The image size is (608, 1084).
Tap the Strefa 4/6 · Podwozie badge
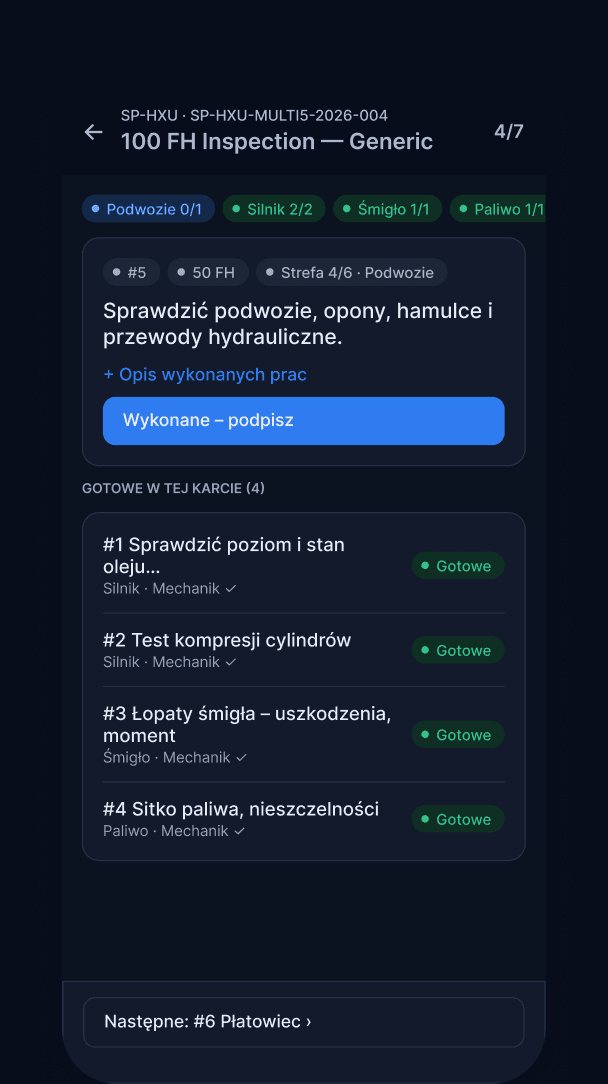click(351, 272)
